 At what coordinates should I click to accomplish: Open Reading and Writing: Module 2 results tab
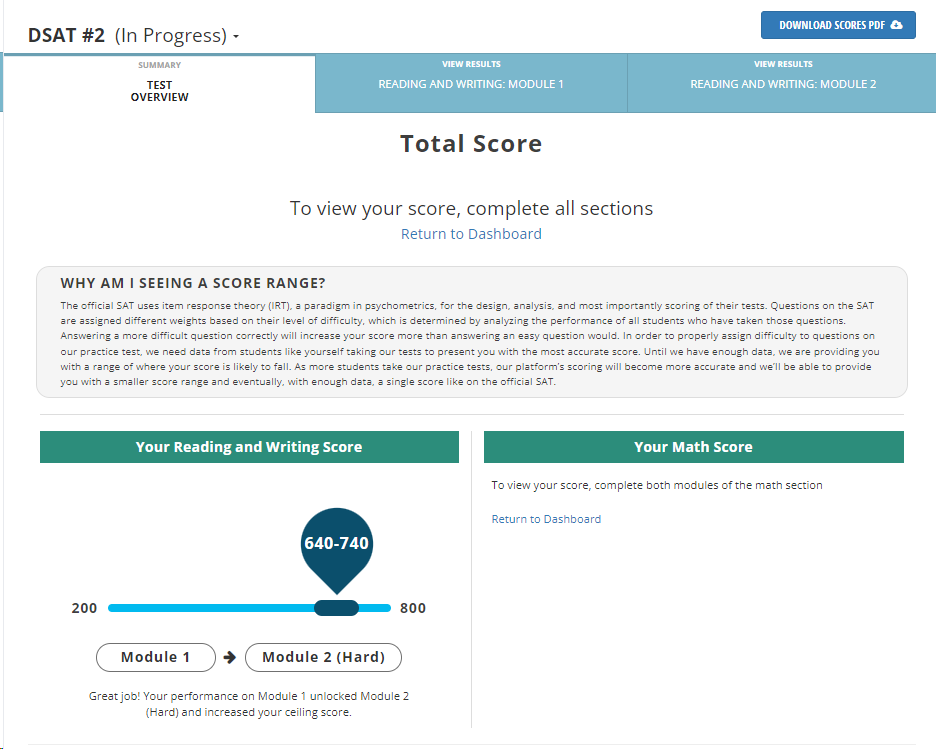tap(783, 84)
